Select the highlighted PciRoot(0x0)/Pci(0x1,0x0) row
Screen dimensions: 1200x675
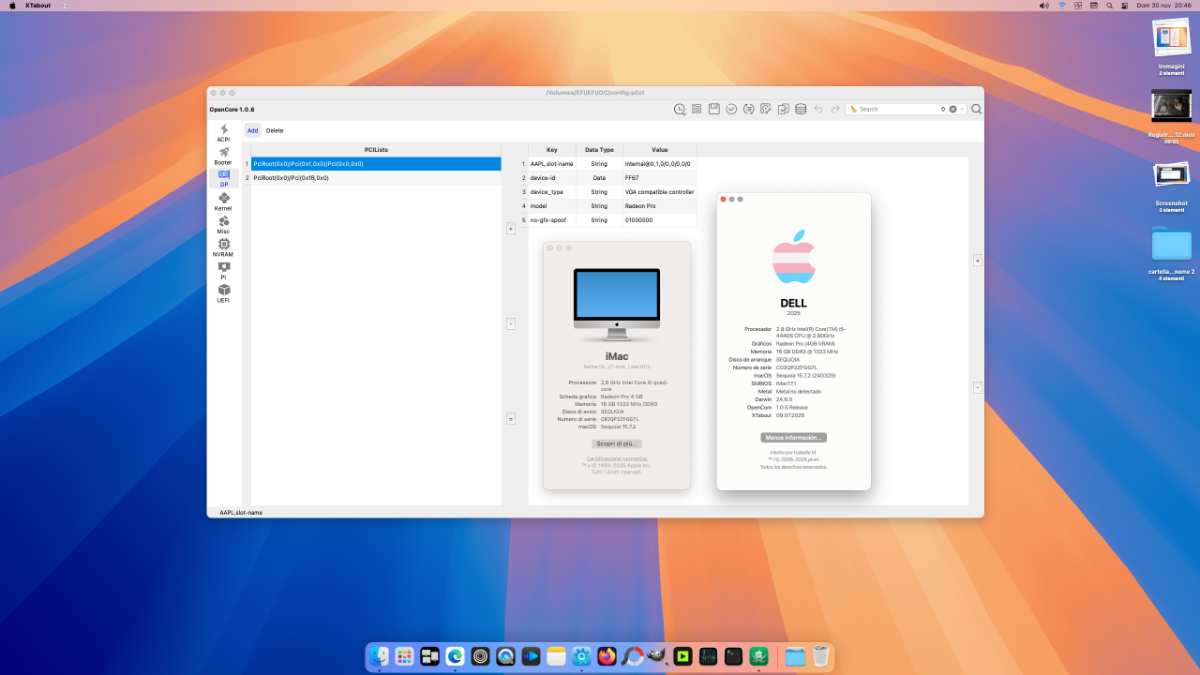pyautogui.click(x=376, y=163)
